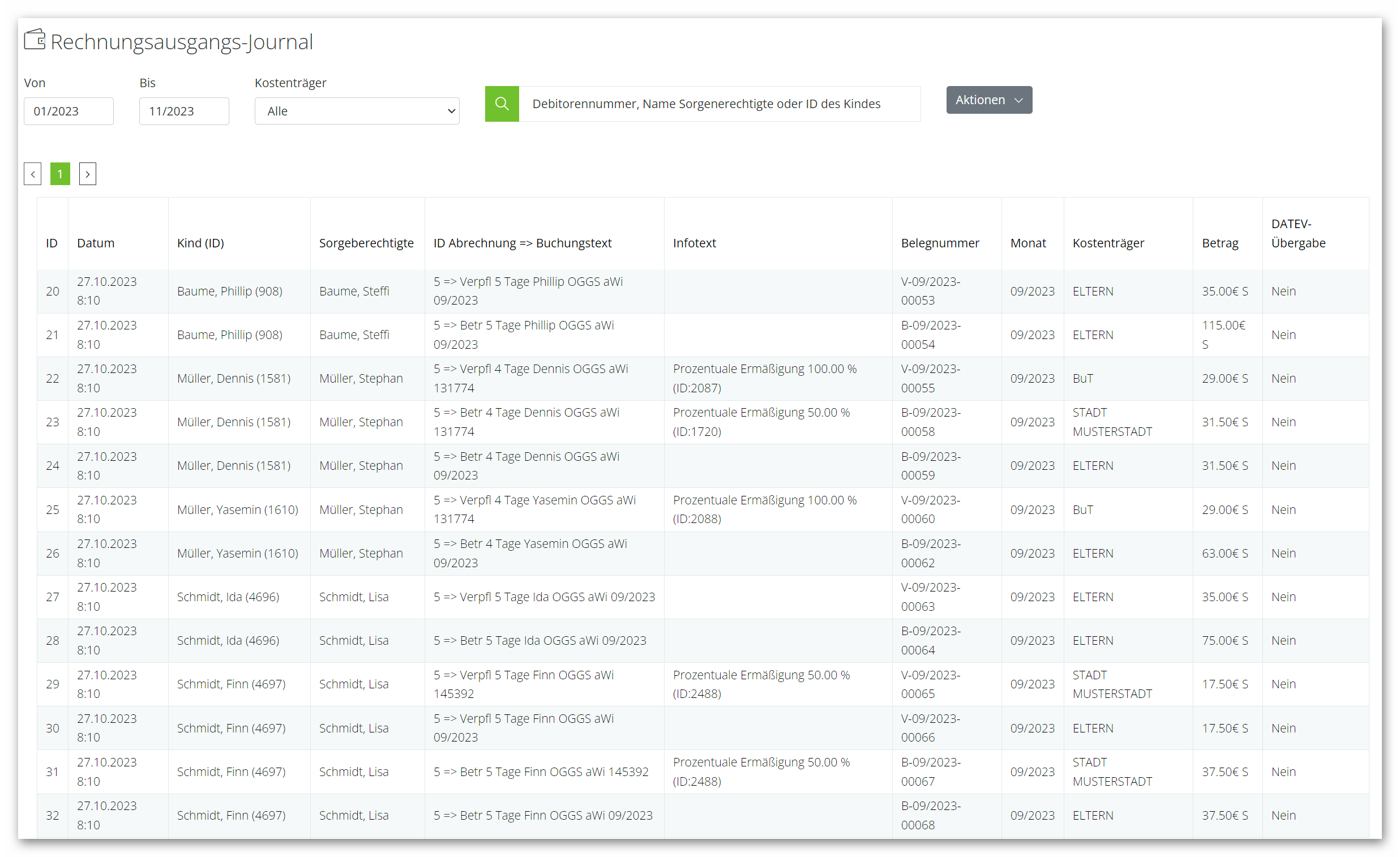Click child name Müller, Yasemin (1610) in row 25

click(x=238, y=509)
